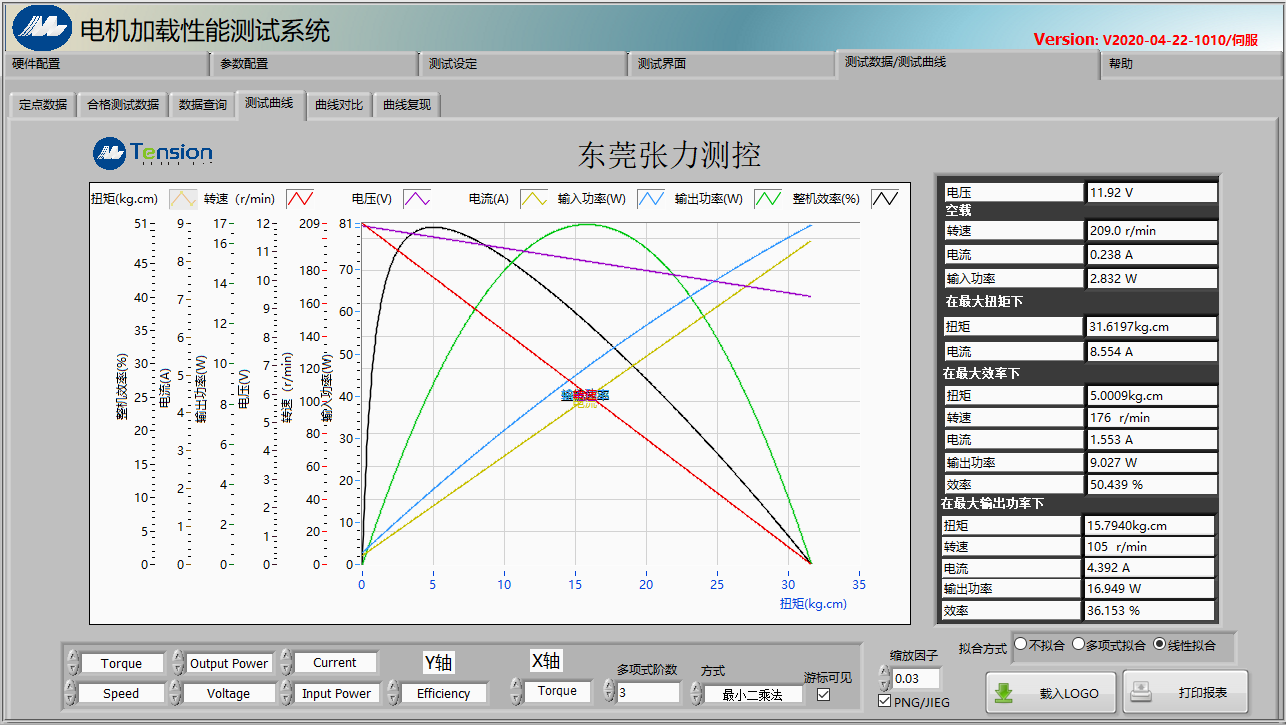1286x726 pixels.
Task: Switch to the 曲线对比 curve comparison tab
Action: [339, 104]
